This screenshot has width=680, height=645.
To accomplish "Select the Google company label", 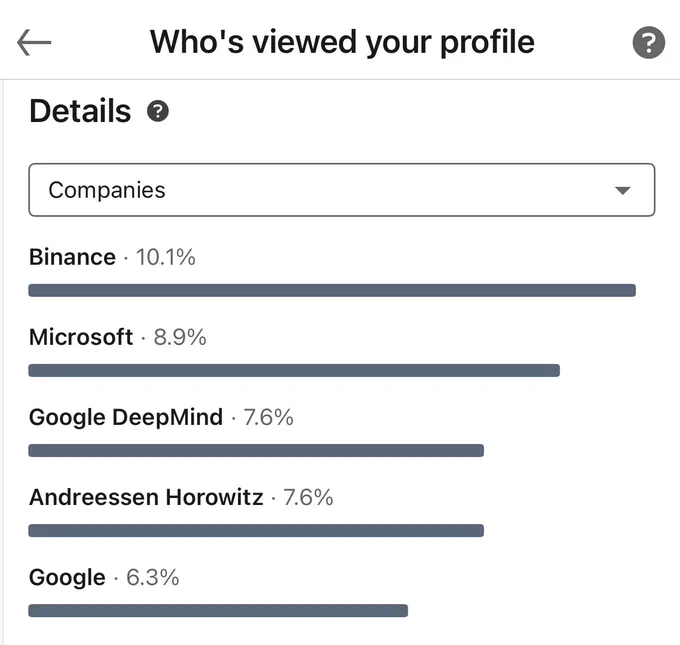I will click(67, 578).
